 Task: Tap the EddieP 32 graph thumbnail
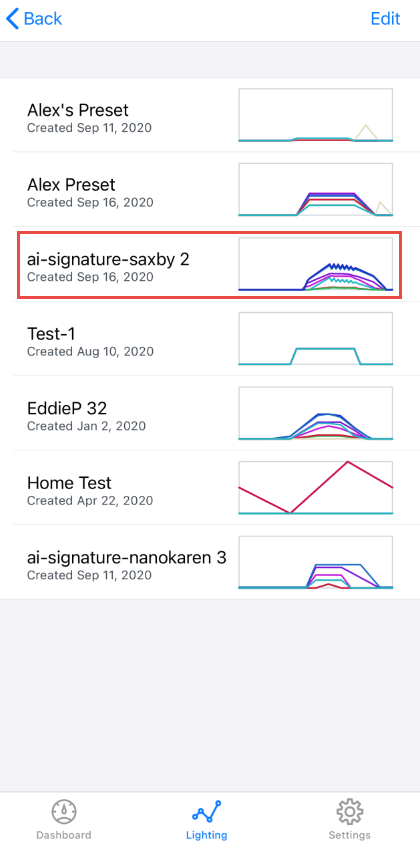tap(316, 414)
